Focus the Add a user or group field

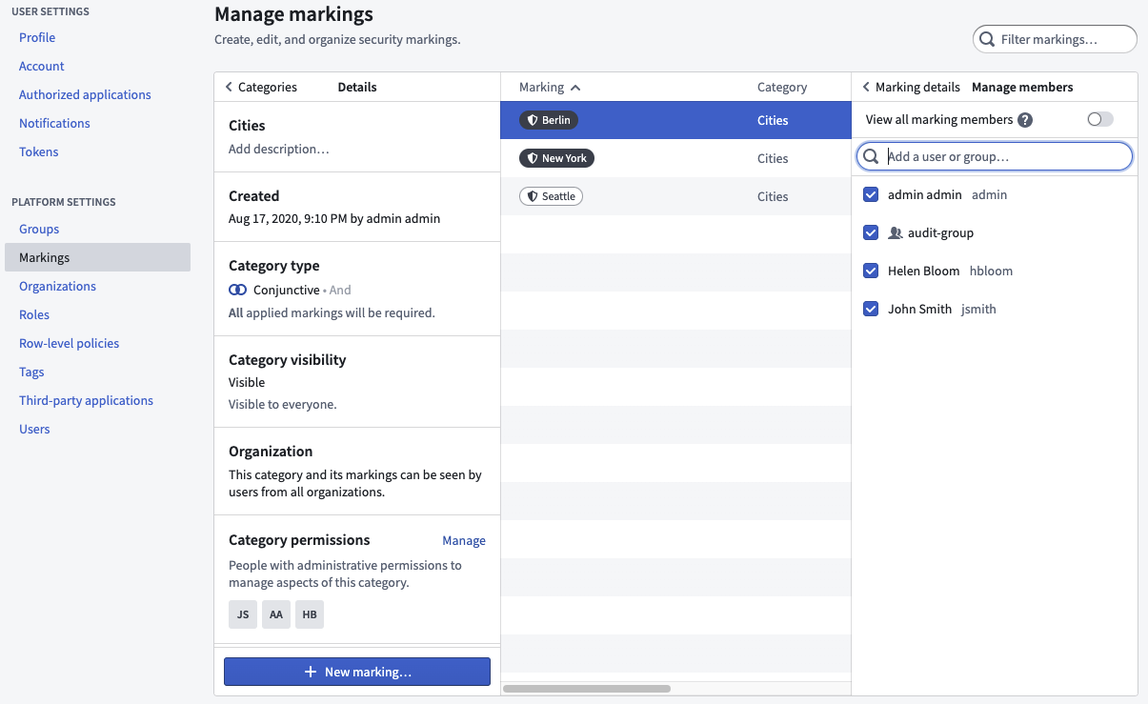pyautogui.click(x=994, y=157)
